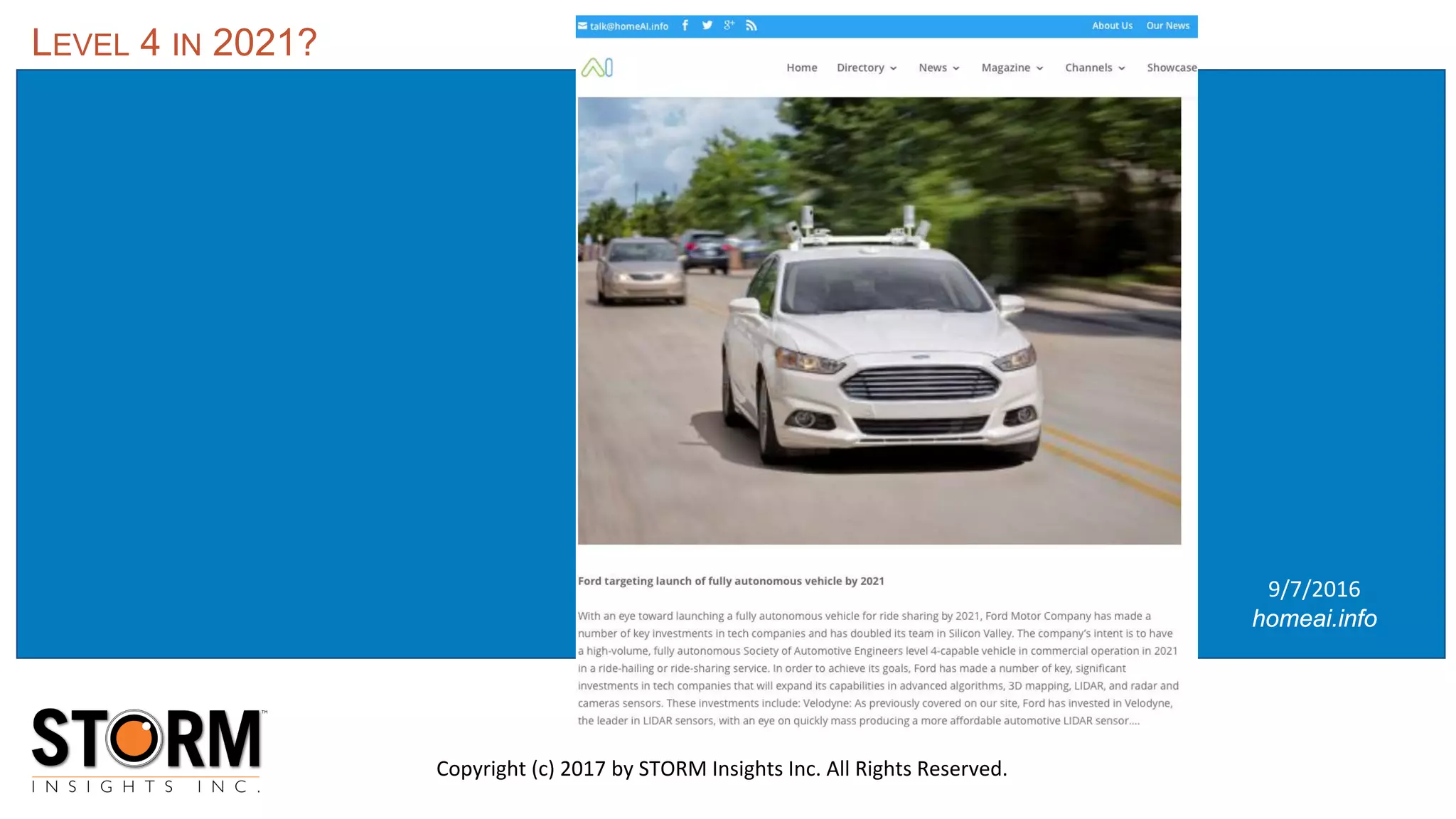Viewport: 1456px width, 819px height.
Task: Click the homeai.info source text
Action: (1314, 619)
